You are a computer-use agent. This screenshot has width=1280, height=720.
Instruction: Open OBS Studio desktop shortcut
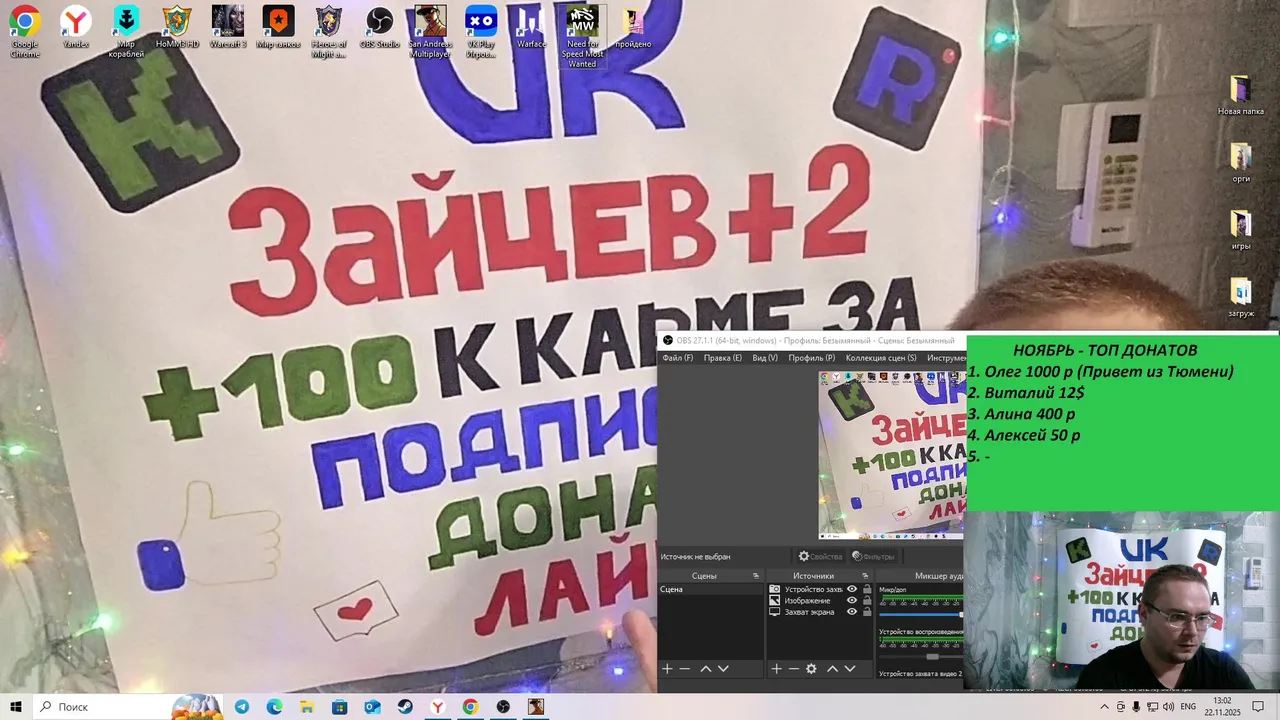coord(379,27)
